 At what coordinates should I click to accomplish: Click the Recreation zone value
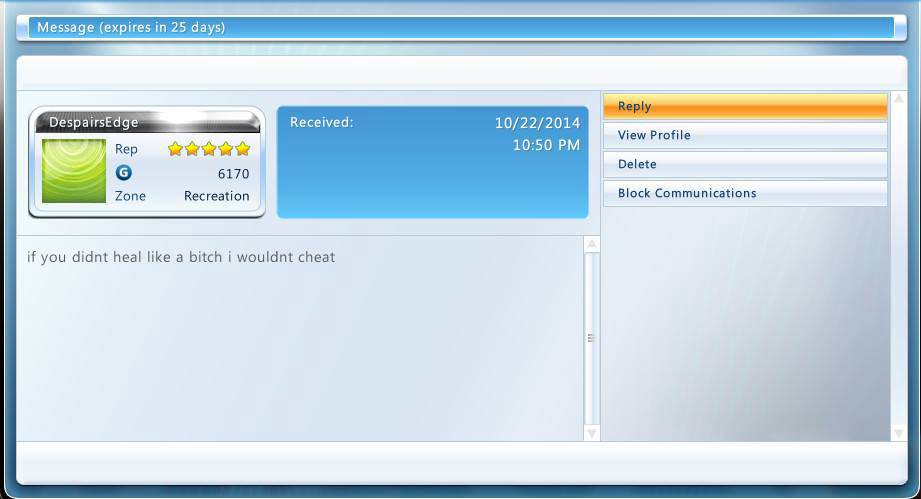(217, 196)
